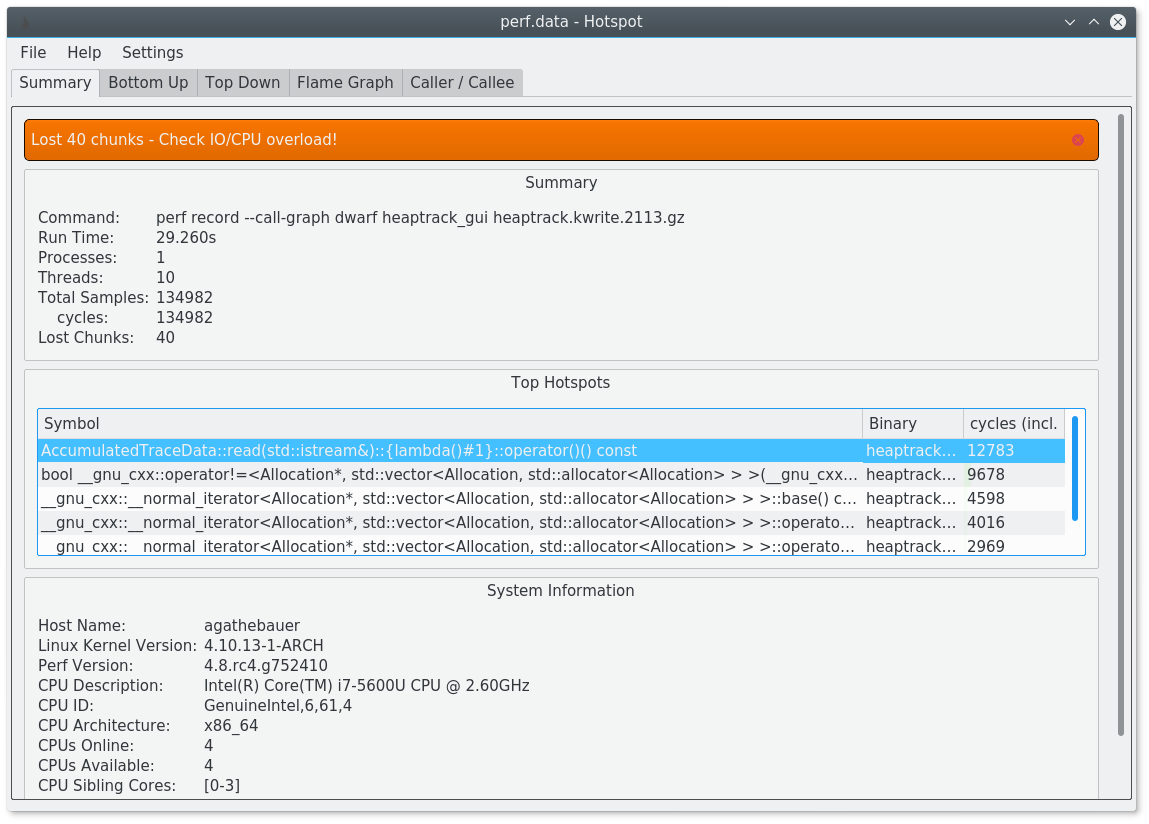Switch to the Bottom Up tab

point(147,82)
